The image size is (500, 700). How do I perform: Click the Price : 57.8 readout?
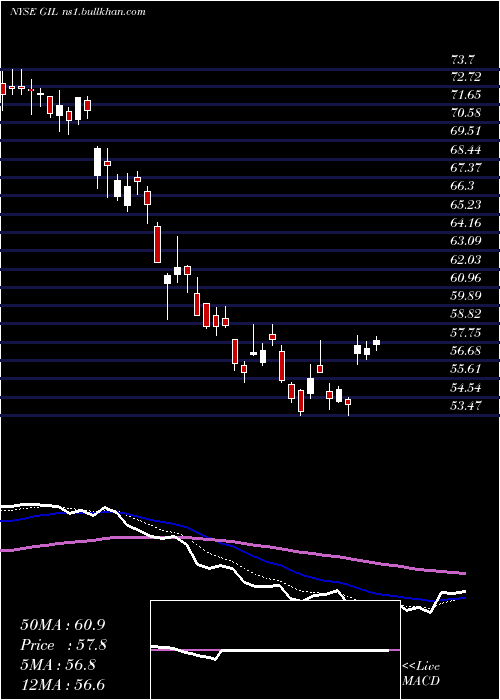64,645
